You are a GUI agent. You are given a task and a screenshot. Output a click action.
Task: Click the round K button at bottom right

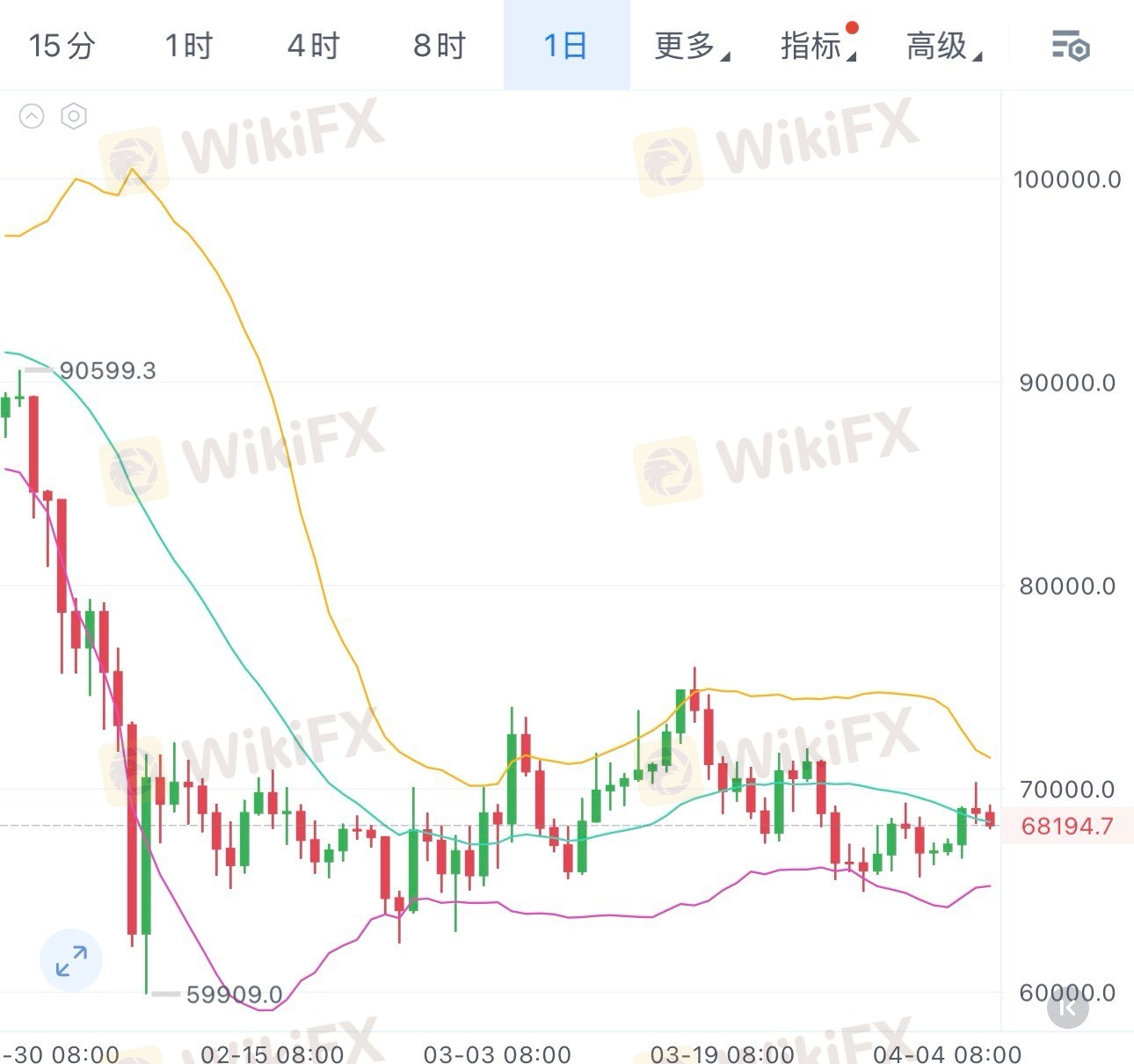1068,1007
